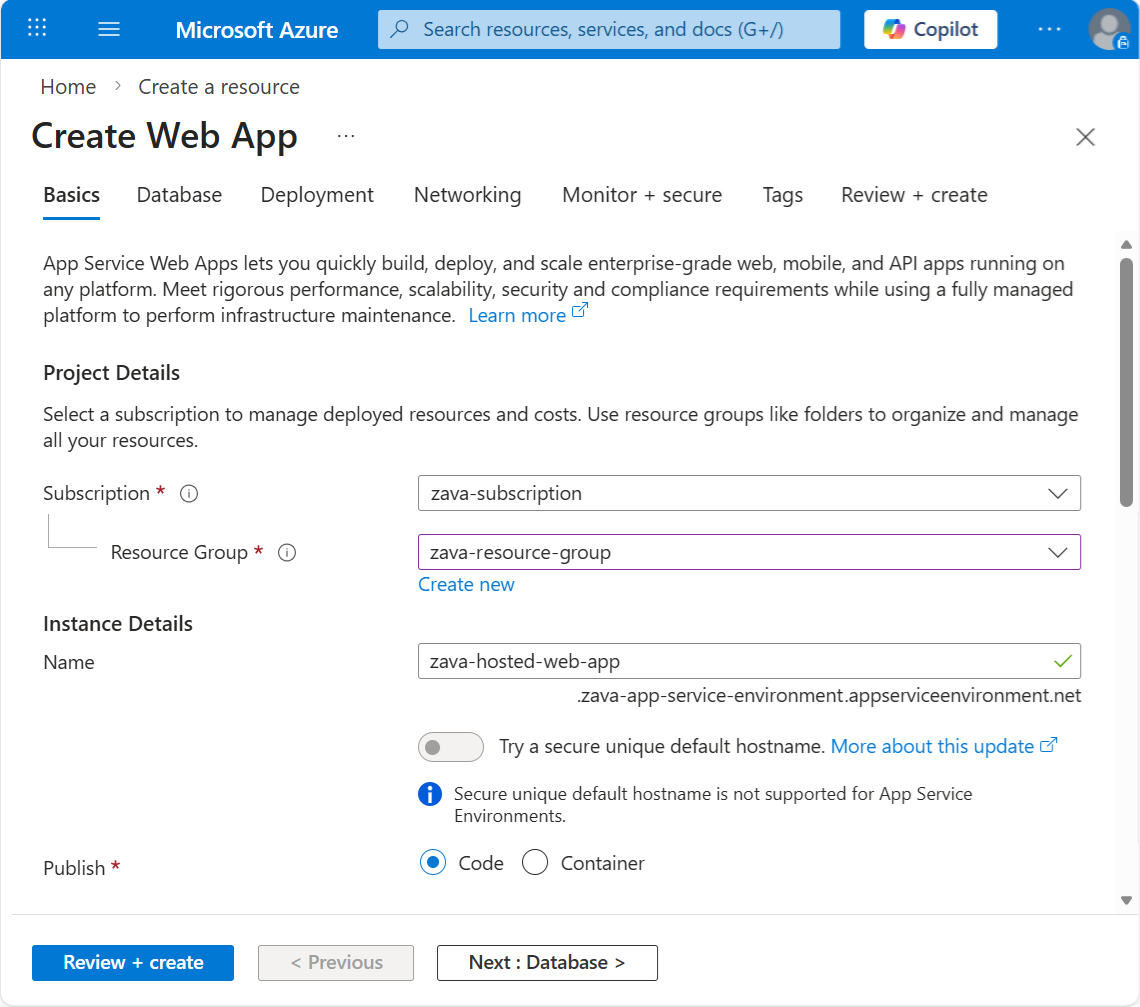Click the search magnifier in the top bar
Viewport: 1140px width, 1007px height.
[x=398, y=29]
